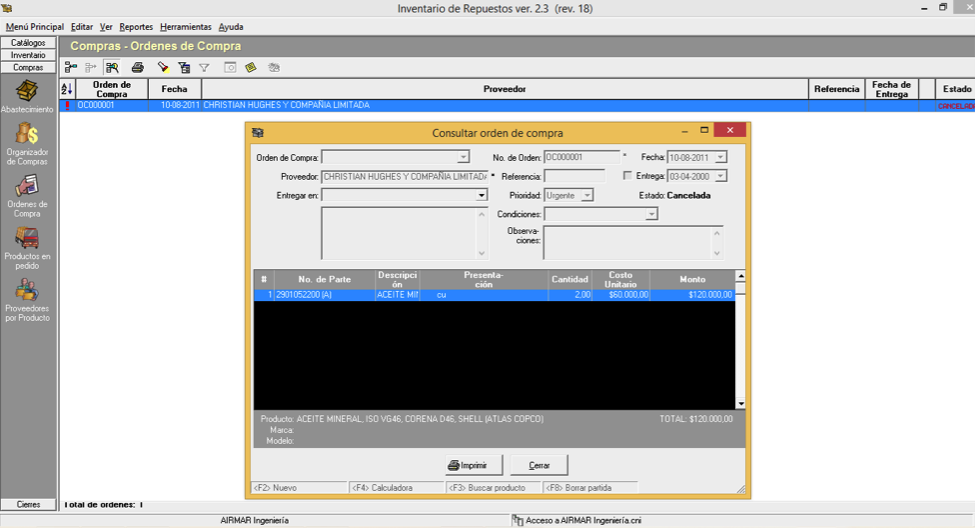
Task: Open the Ver menu
Action: pyautogui.click(x=106, y=27)
